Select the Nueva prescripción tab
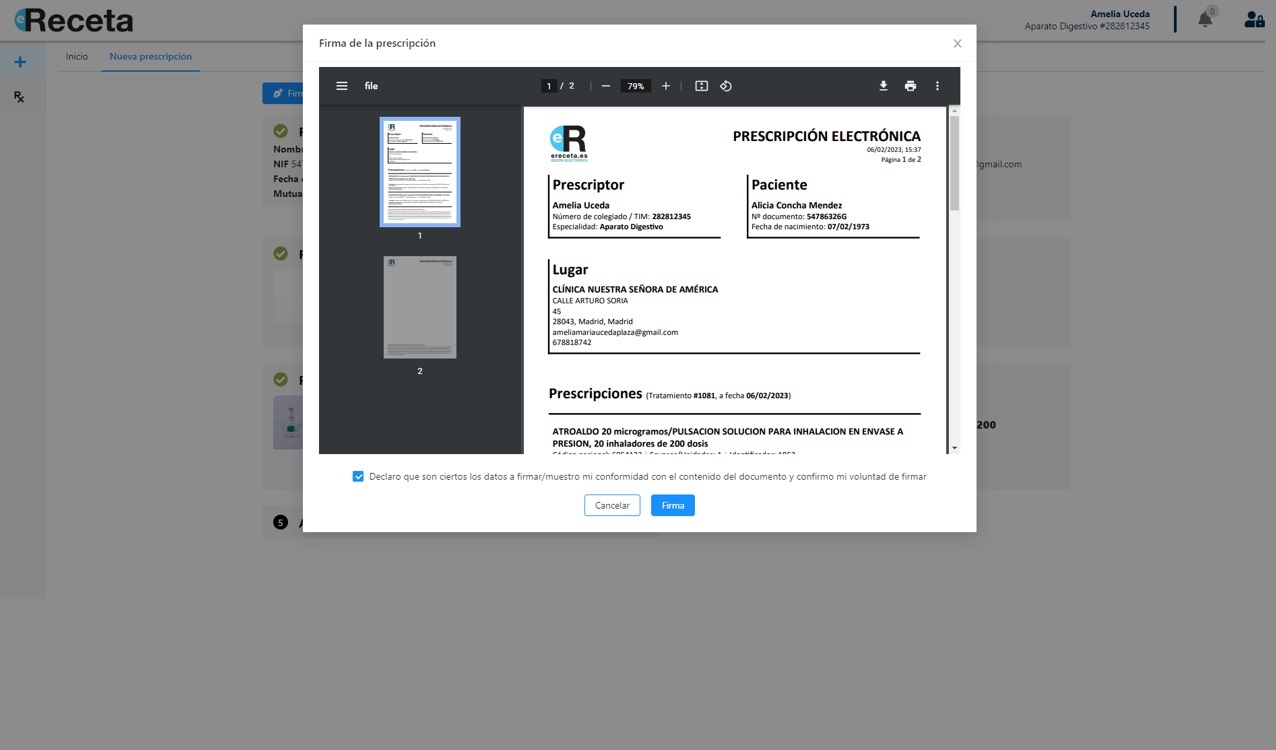 coord(151,57)
